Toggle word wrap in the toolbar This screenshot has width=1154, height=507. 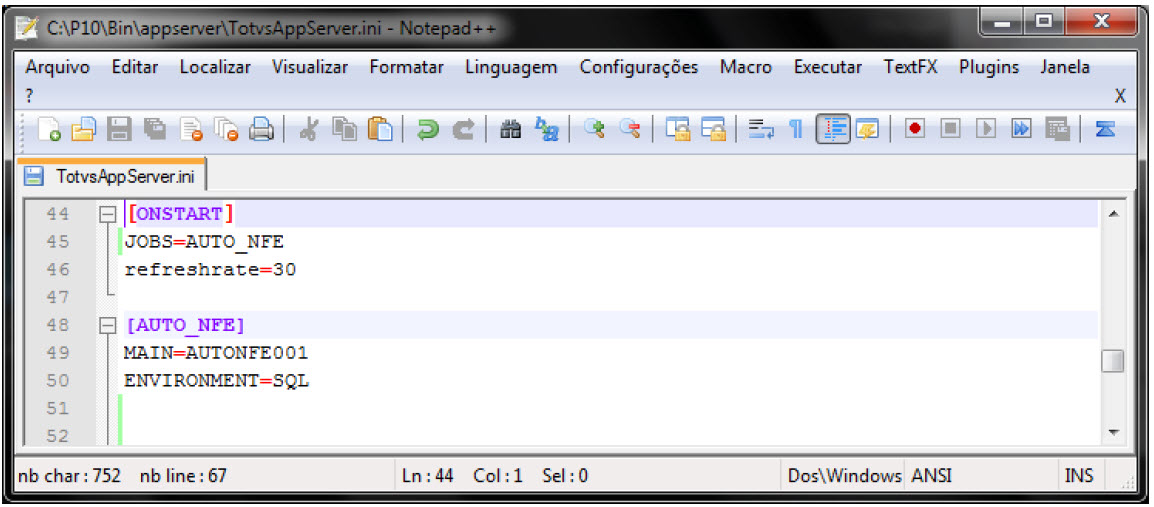(762, 128)
